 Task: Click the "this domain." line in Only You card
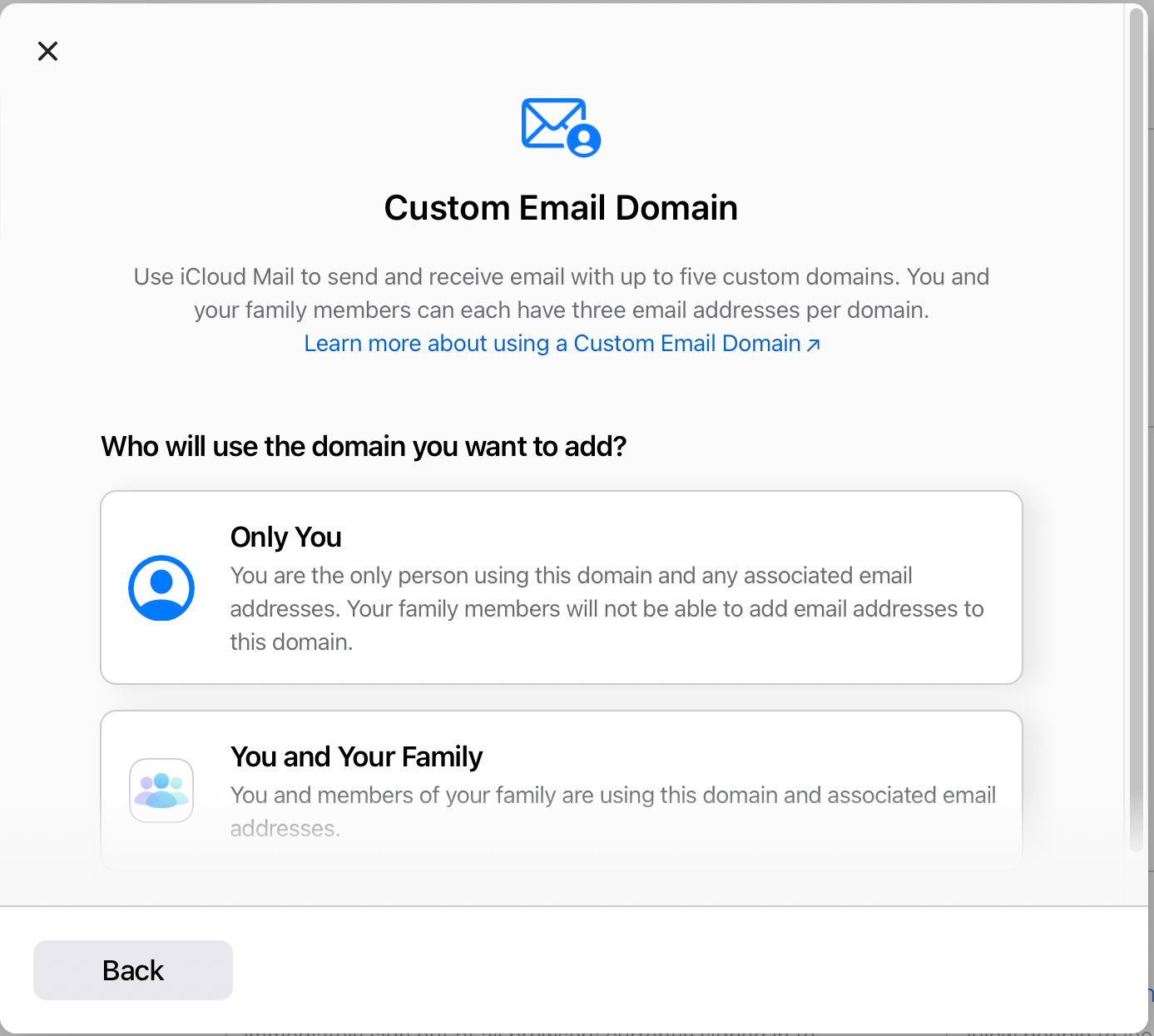pos(291,642)
